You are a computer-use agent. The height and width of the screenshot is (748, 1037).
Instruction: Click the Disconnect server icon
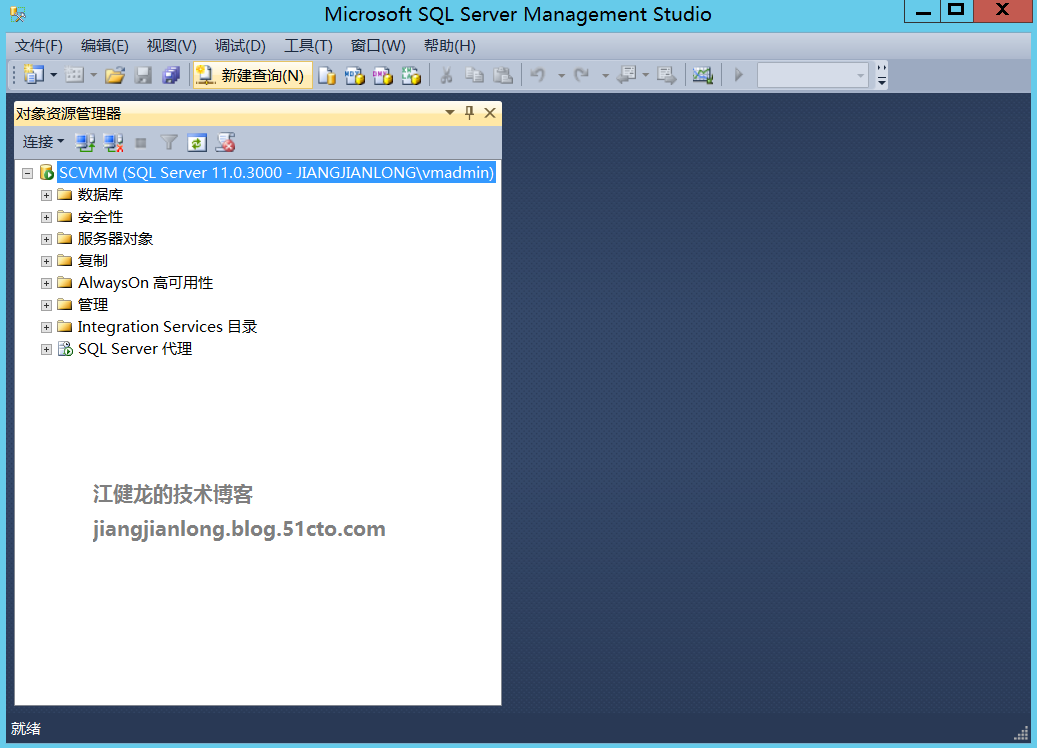[113, 142]
